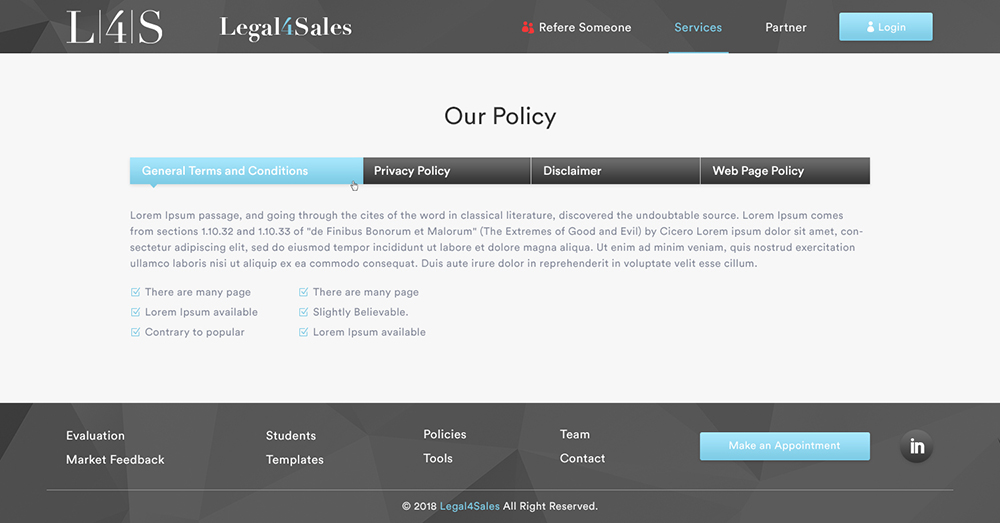This screenshot has height=523, width=1000.
Task: Switch to the Privacy Policy tab
Action: [447, 171]
